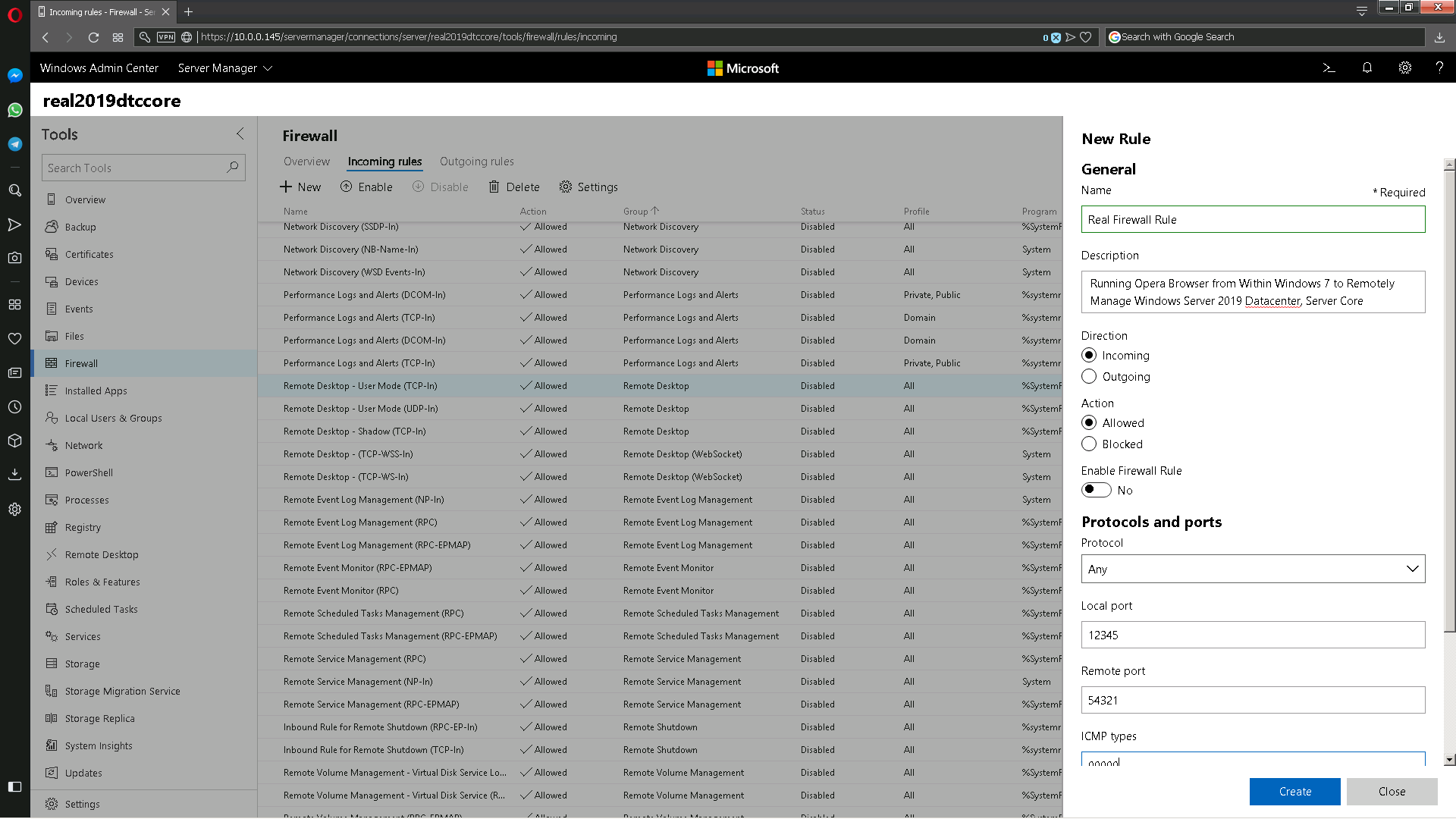Click the New rule button

(x=300, y=187)
